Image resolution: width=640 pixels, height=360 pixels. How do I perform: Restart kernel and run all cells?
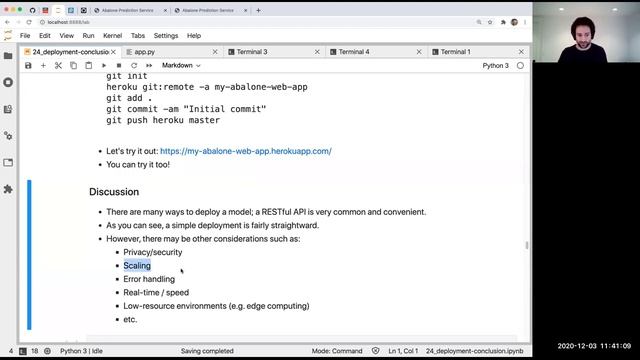(x=149, y=65)
